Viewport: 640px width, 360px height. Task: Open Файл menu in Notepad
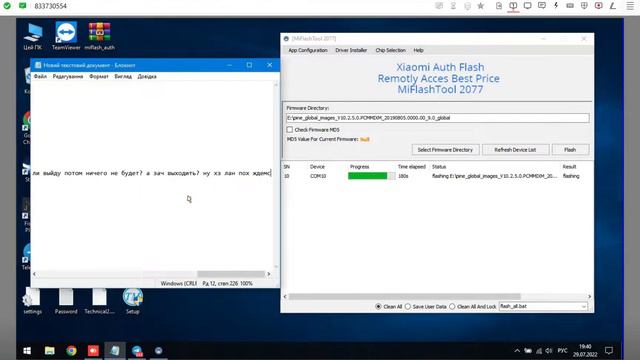(40, 76)
